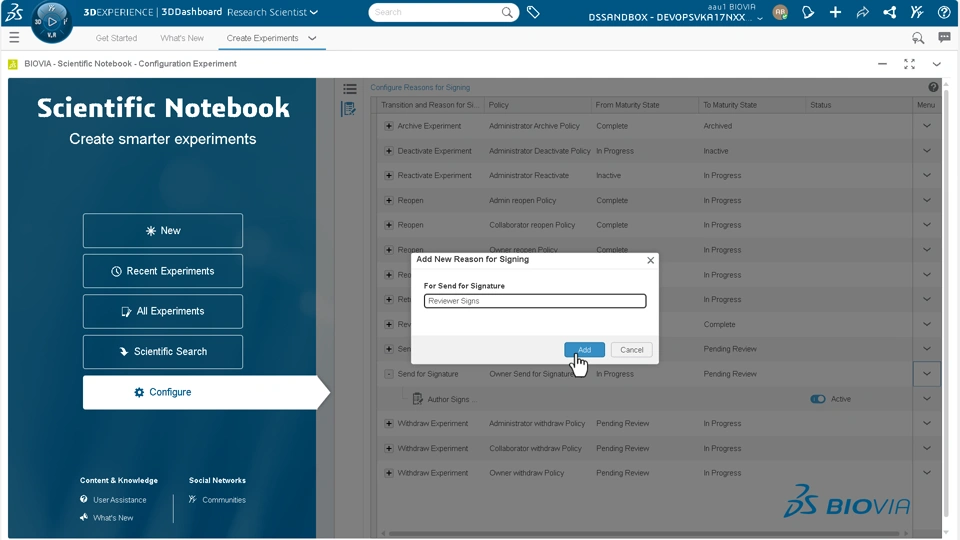
Task: Open the User Assistance link
Action: click(x=119, y=500)
